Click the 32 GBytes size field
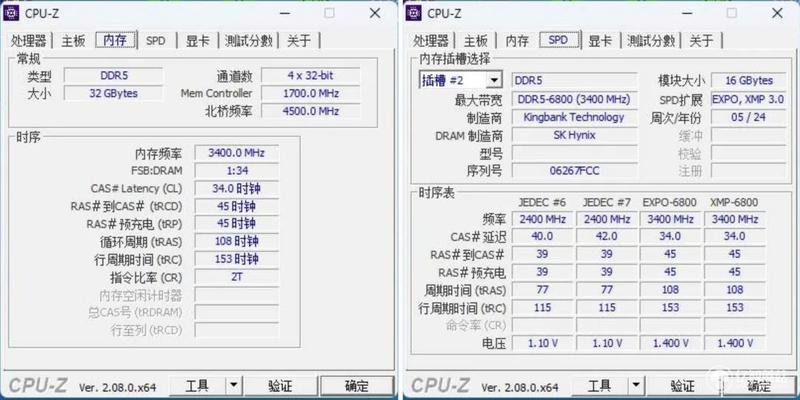 click(114, 93)
